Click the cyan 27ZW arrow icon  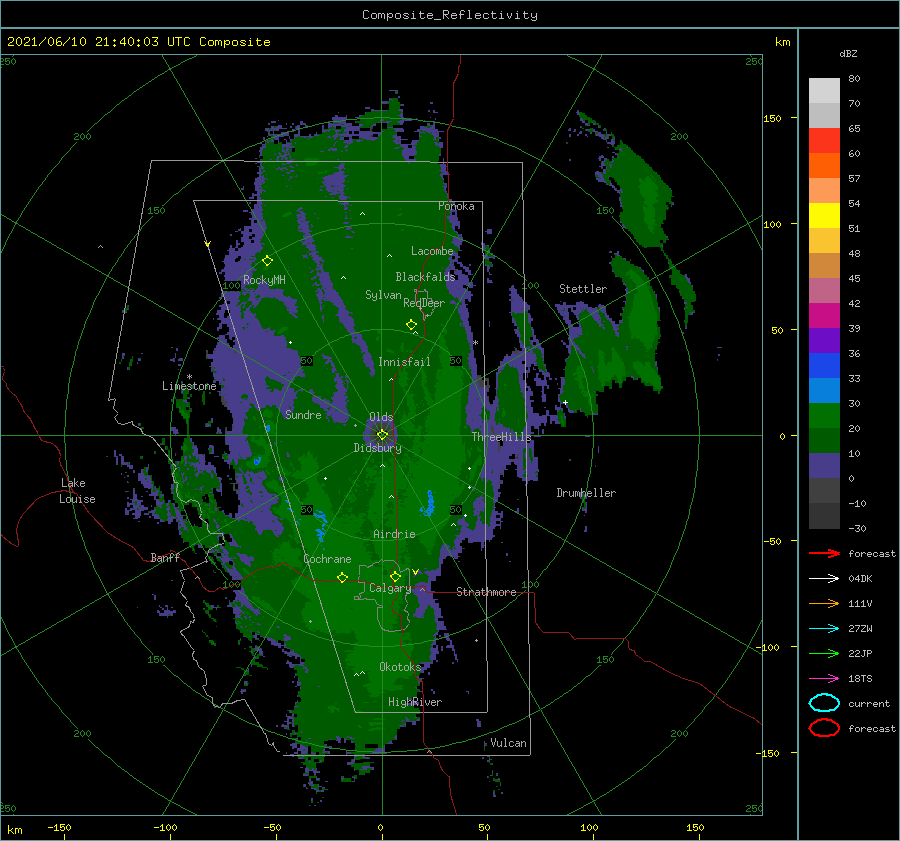click(824, 629)
